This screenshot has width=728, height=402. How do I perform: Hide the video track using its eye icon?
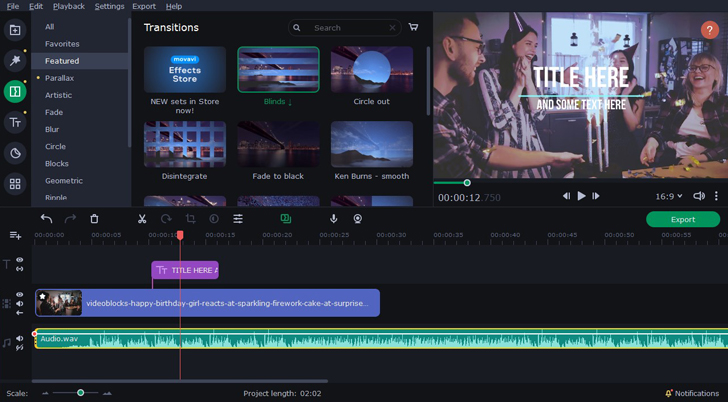[20, 295]
